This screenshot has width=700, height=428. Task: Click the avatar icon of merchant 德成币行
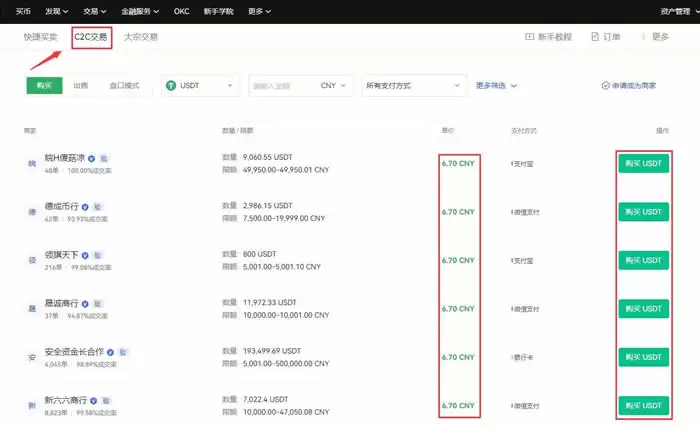(x=32, y=212)
